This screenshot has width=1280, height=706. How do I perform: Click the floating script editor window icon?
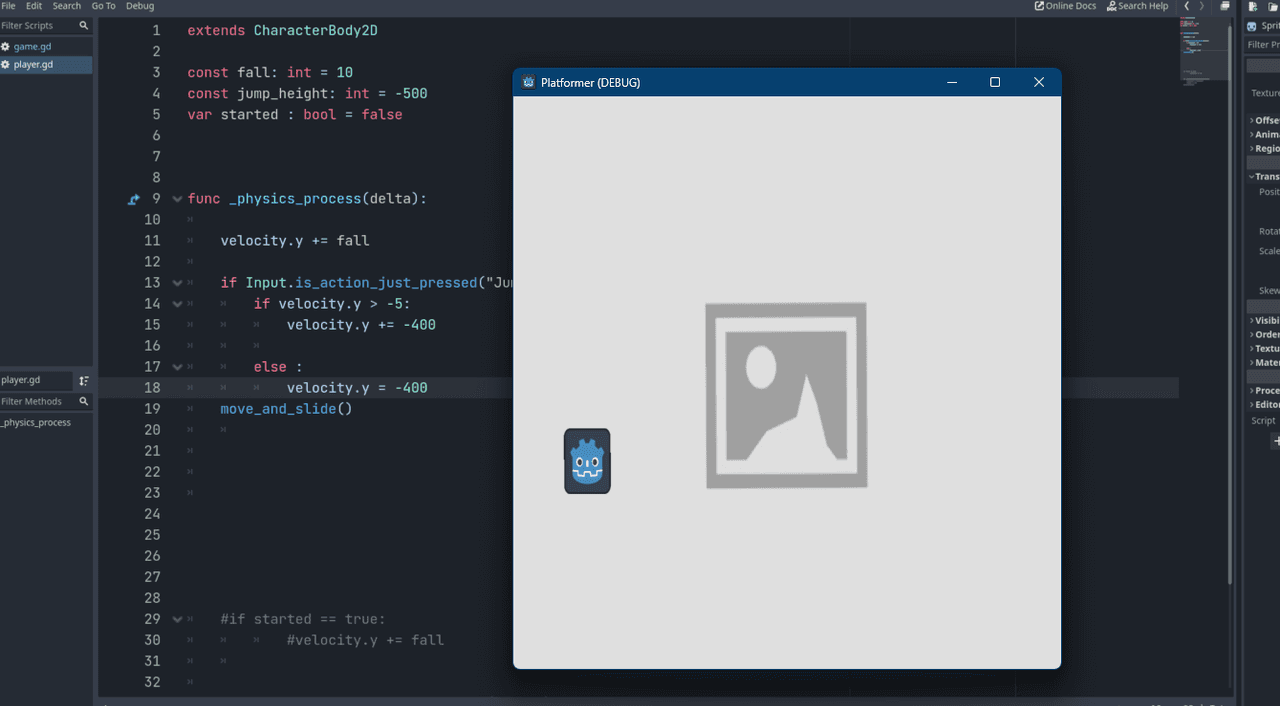coord(1225,6)
